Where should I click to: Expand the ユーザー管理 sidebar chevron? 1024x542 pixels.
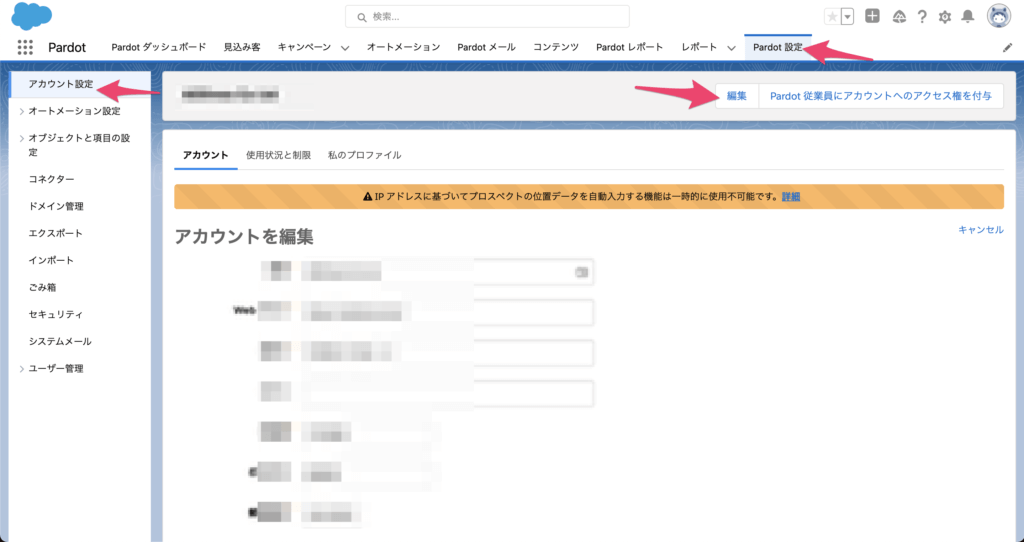coord(22,369)
